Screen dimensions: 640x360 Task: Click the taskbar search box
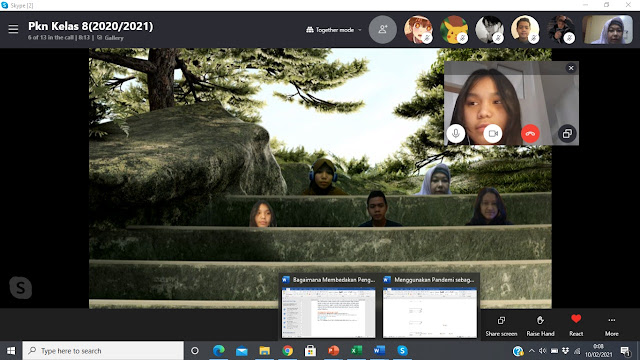(103, 351)
